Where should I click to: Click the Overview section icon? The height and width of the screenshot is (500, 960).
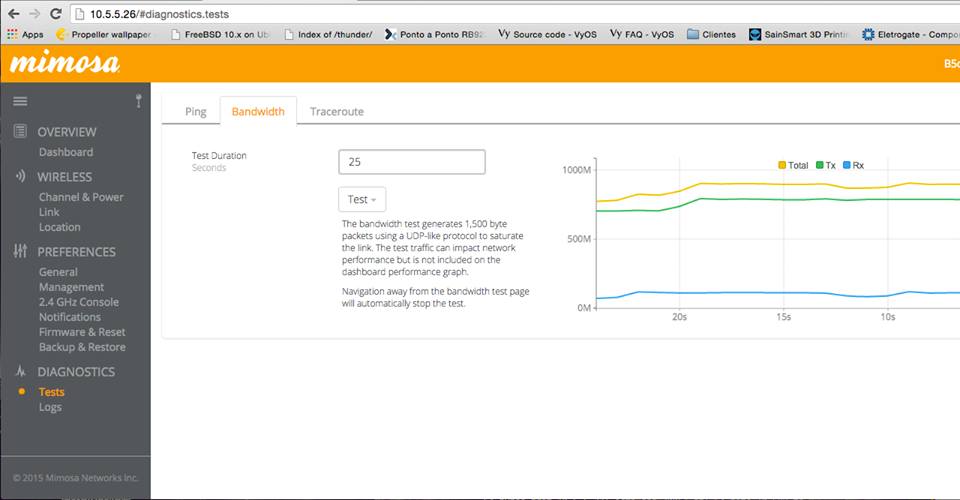pos(20,131)
